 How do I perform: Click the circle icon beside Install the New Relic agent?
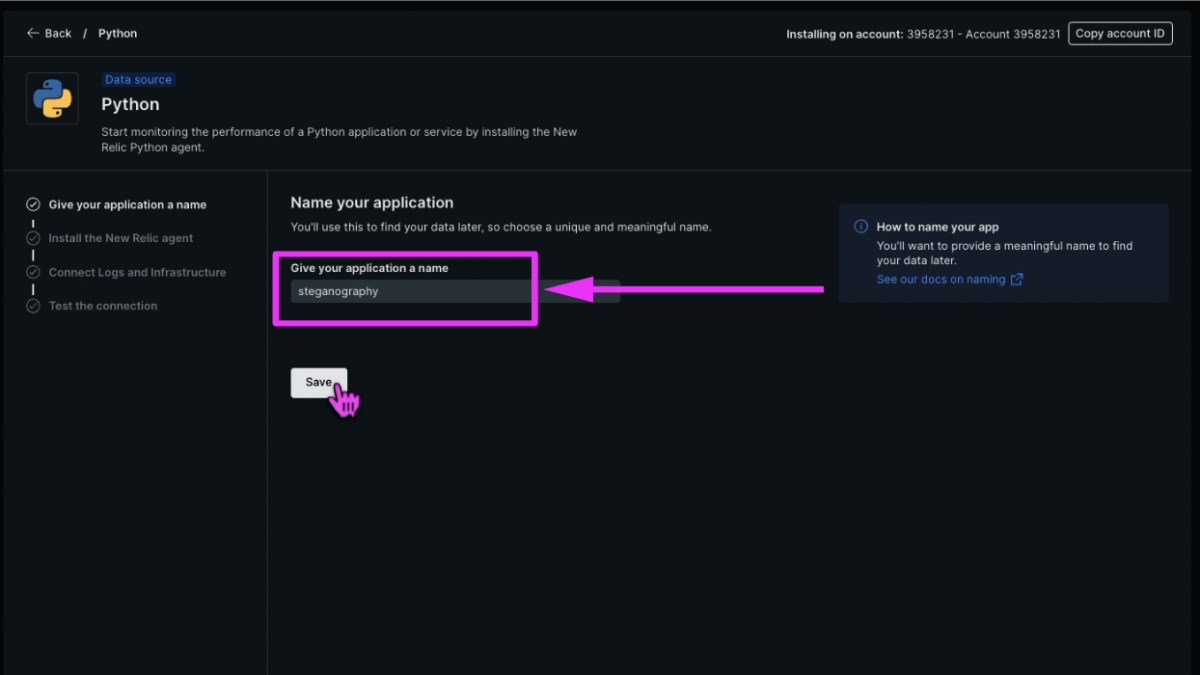(33, 238)
